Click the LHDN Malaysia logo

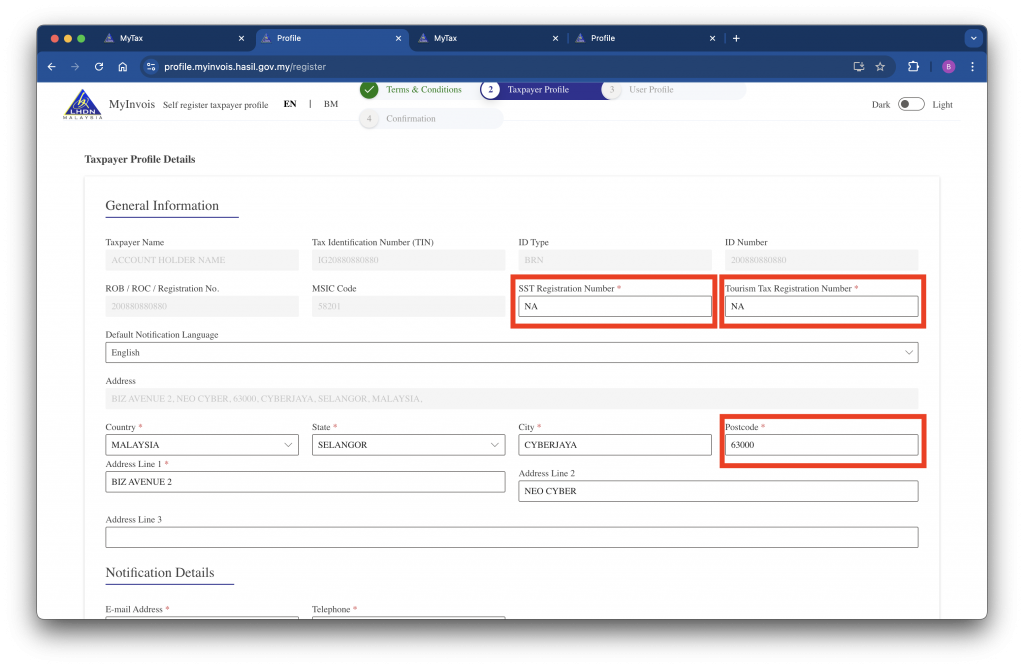click(x=84, y=104)
